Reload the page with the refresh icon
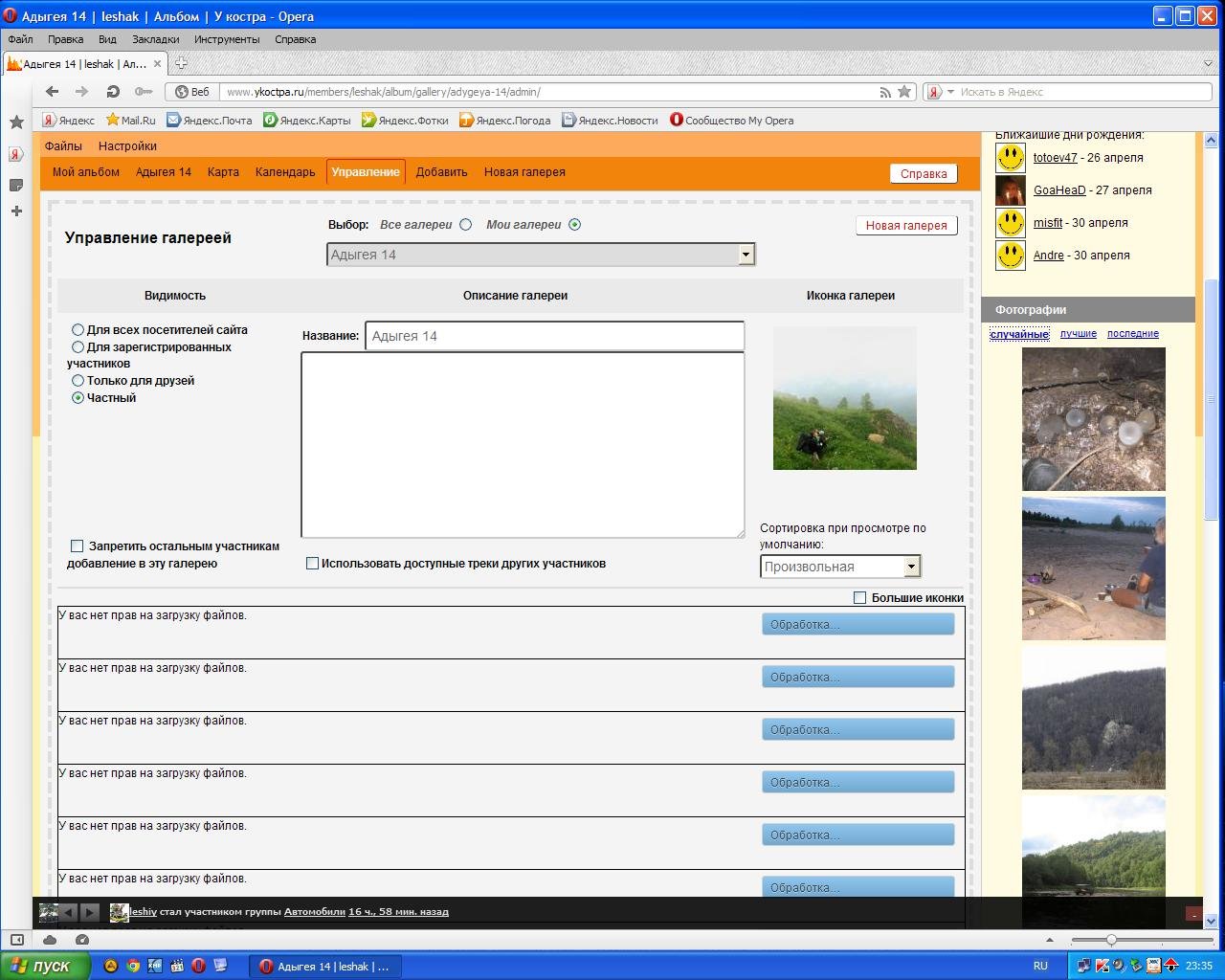The width and height of the screenshot is (1225, 980). point(113,92)
